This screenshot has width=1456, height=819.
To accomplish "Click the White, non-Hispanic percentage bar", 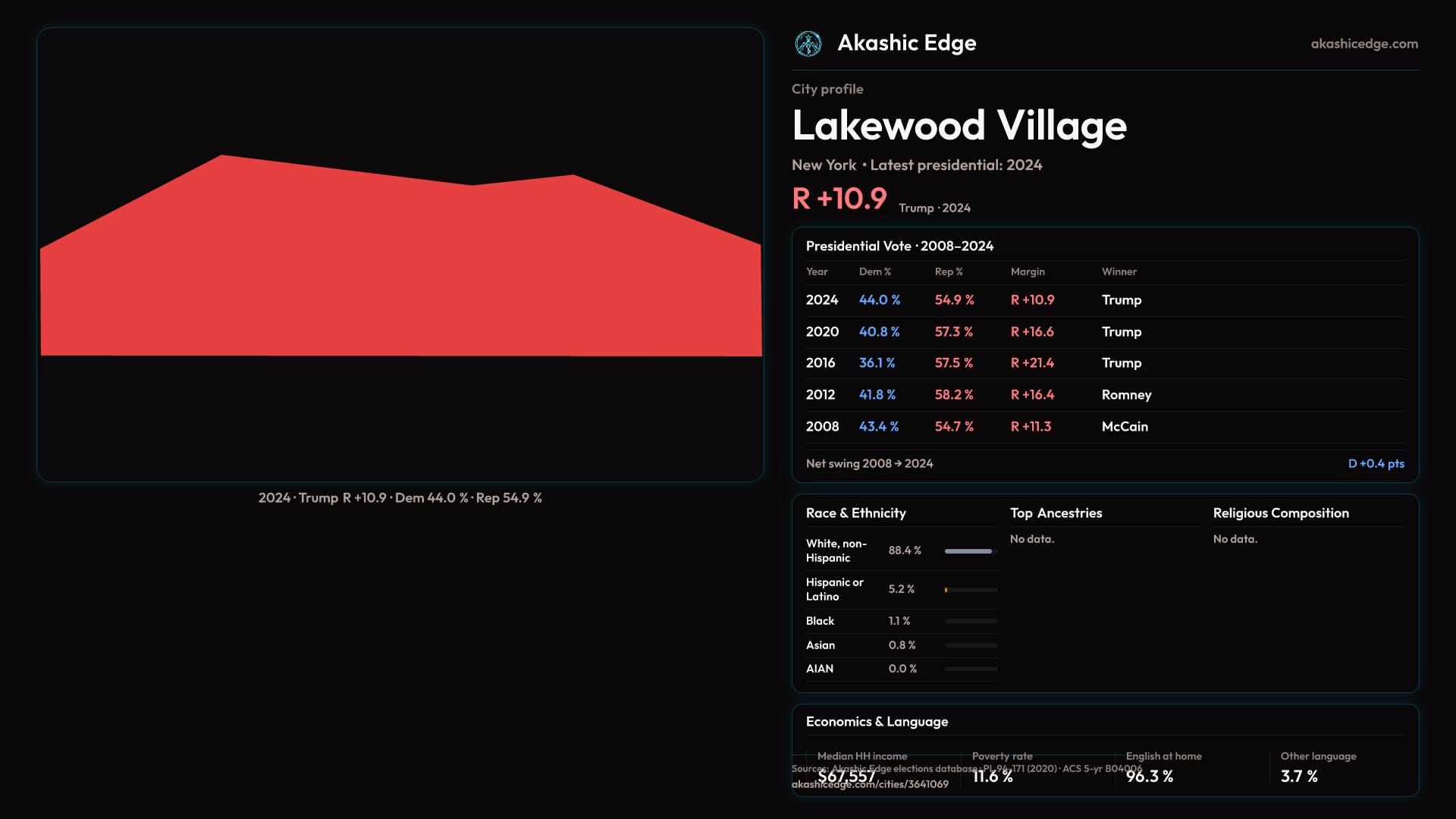I will pos(970,551).
